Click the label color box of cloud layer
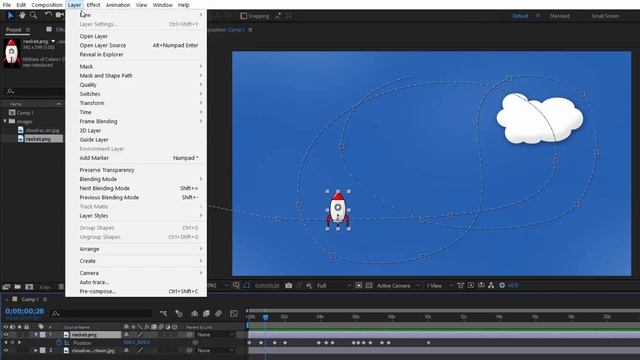Viewport: 640px width, 360px height. click(42, 350)
